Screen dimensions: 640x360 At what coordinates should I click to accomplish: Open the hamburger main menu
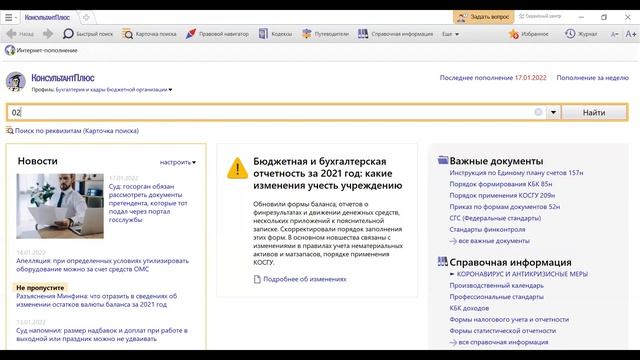(x=9, y=18)
